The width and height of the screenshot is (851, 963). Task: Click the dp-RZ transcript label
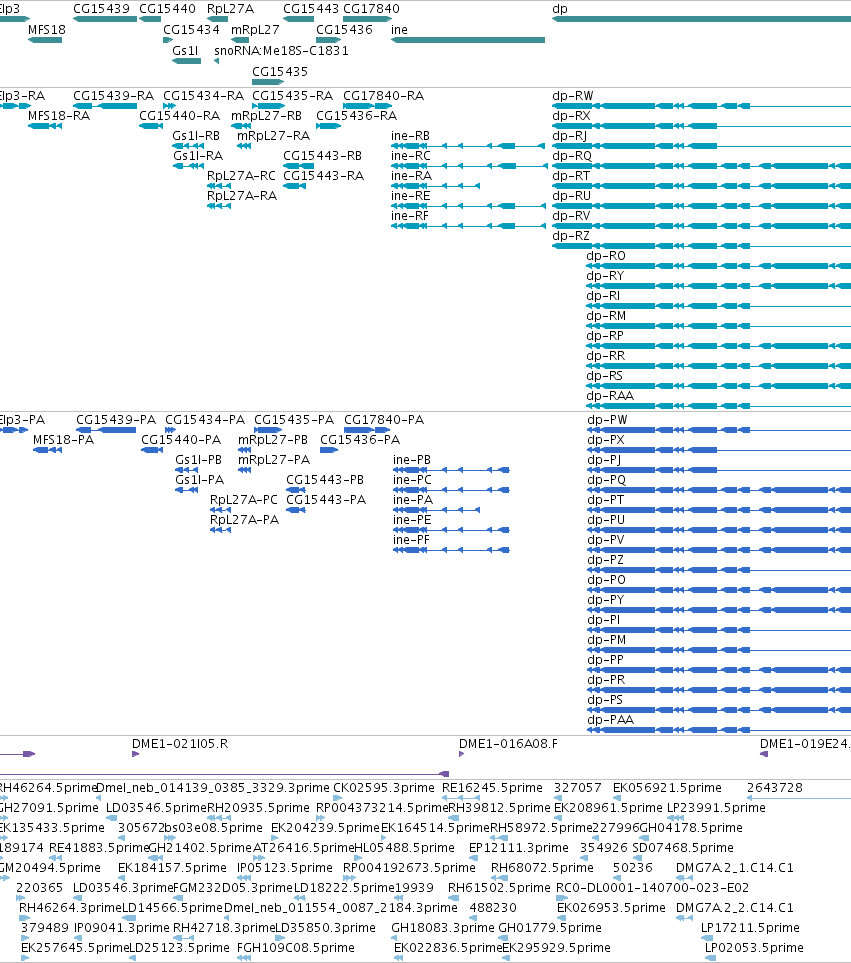click(571, 235)
